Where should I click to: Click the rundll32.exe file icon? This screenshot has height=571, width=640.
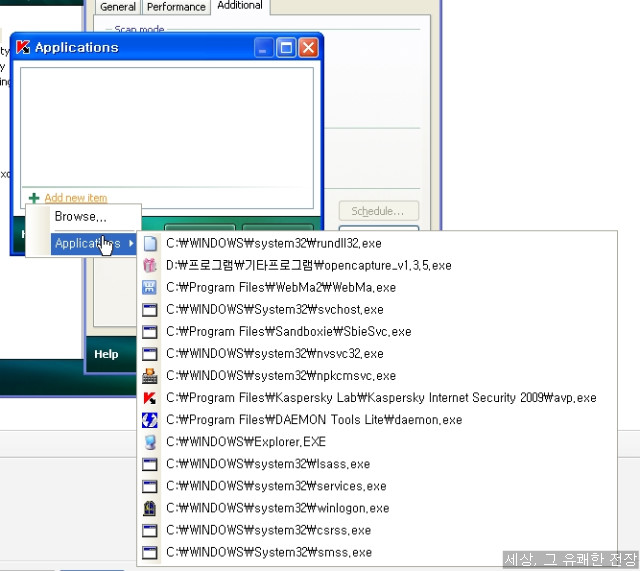(150, 243)
